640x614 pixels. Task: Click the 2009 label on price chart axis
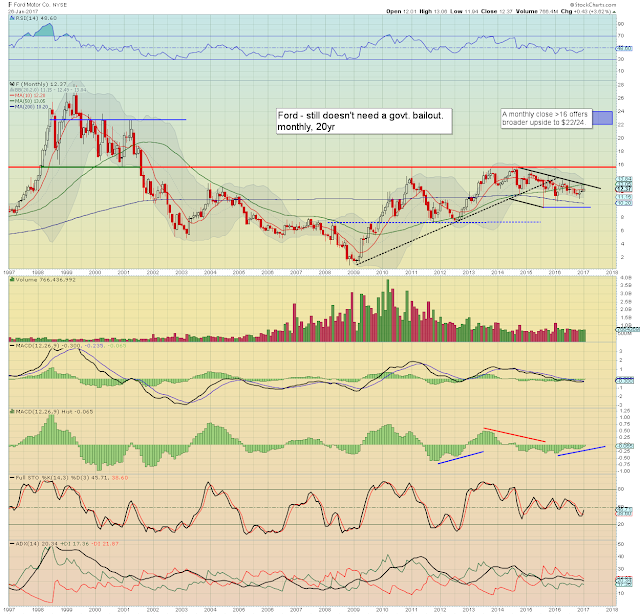point(353,272)
